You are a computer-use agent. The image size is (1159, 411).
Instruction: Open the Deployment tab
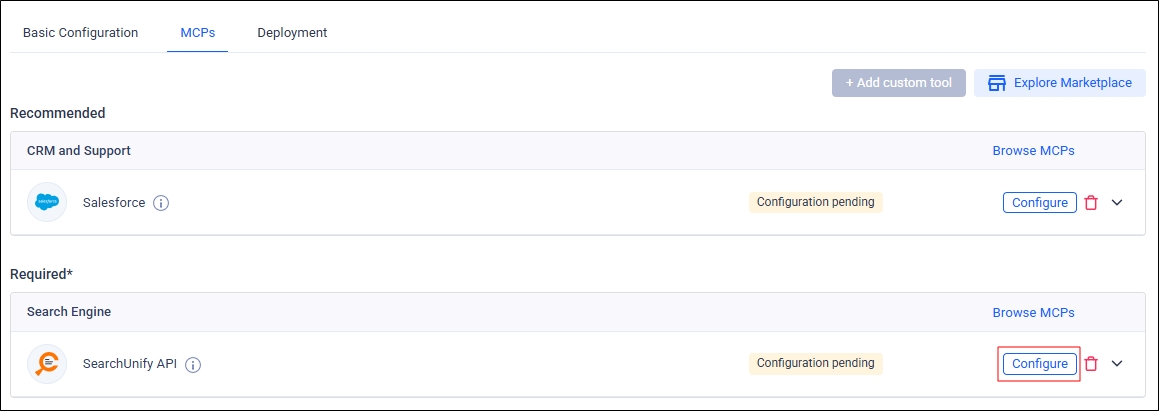click(292, 33)
